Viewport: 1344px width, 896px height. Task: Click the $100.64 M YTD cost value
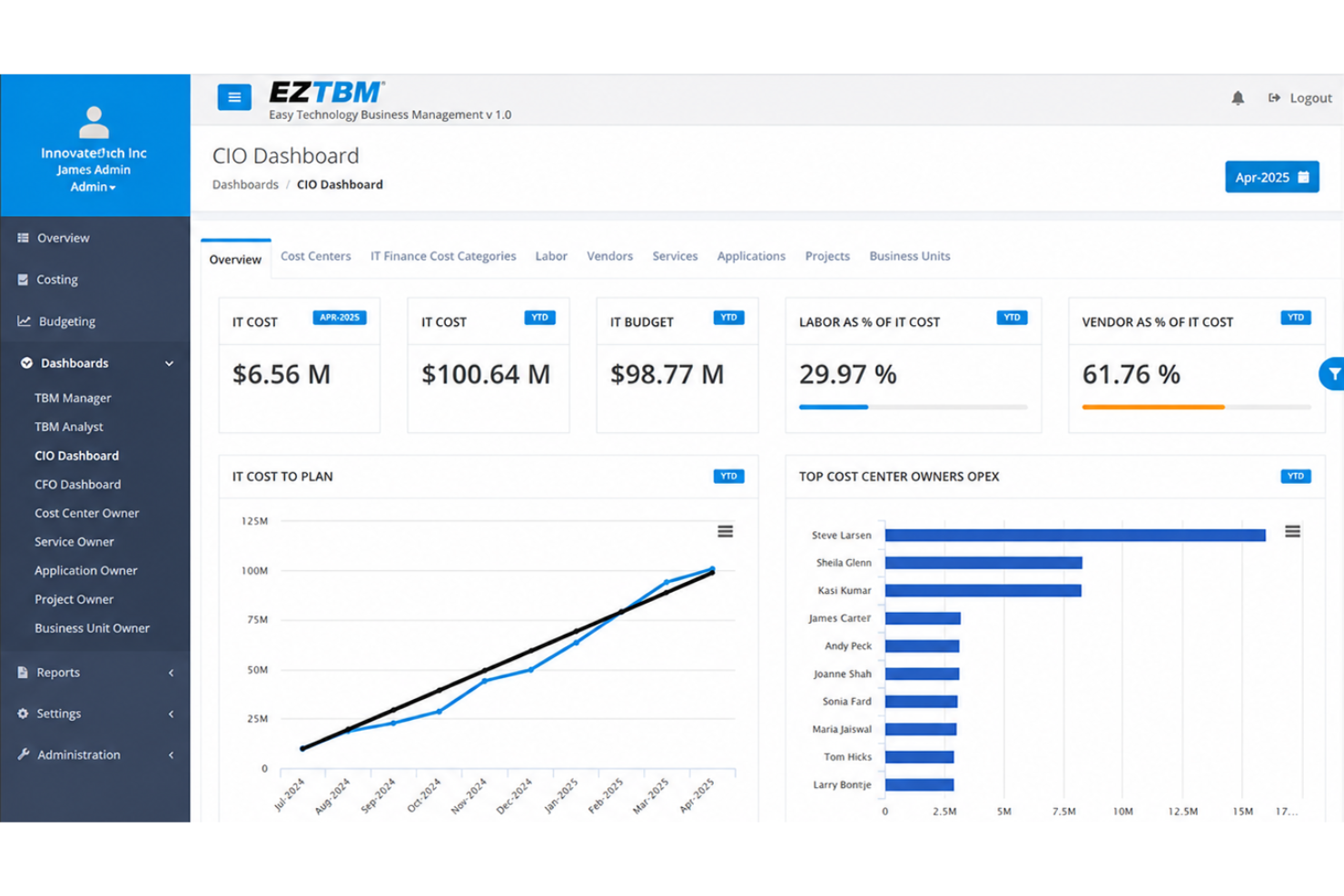(x=486, y=374)
